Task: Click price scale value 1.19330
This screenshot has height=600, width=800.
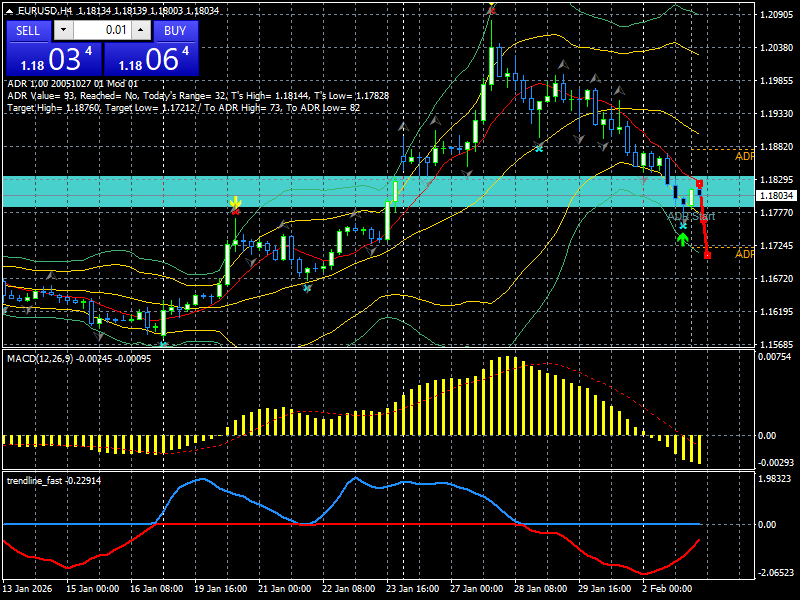Action: point(777,114)
